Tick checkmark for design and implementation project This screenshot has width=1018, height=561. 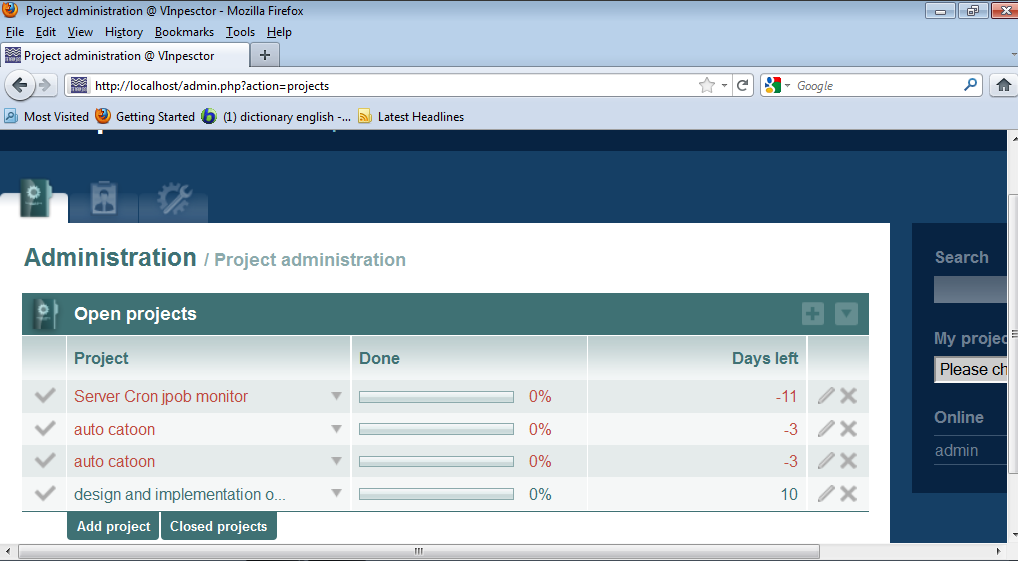tap(45, 494)
